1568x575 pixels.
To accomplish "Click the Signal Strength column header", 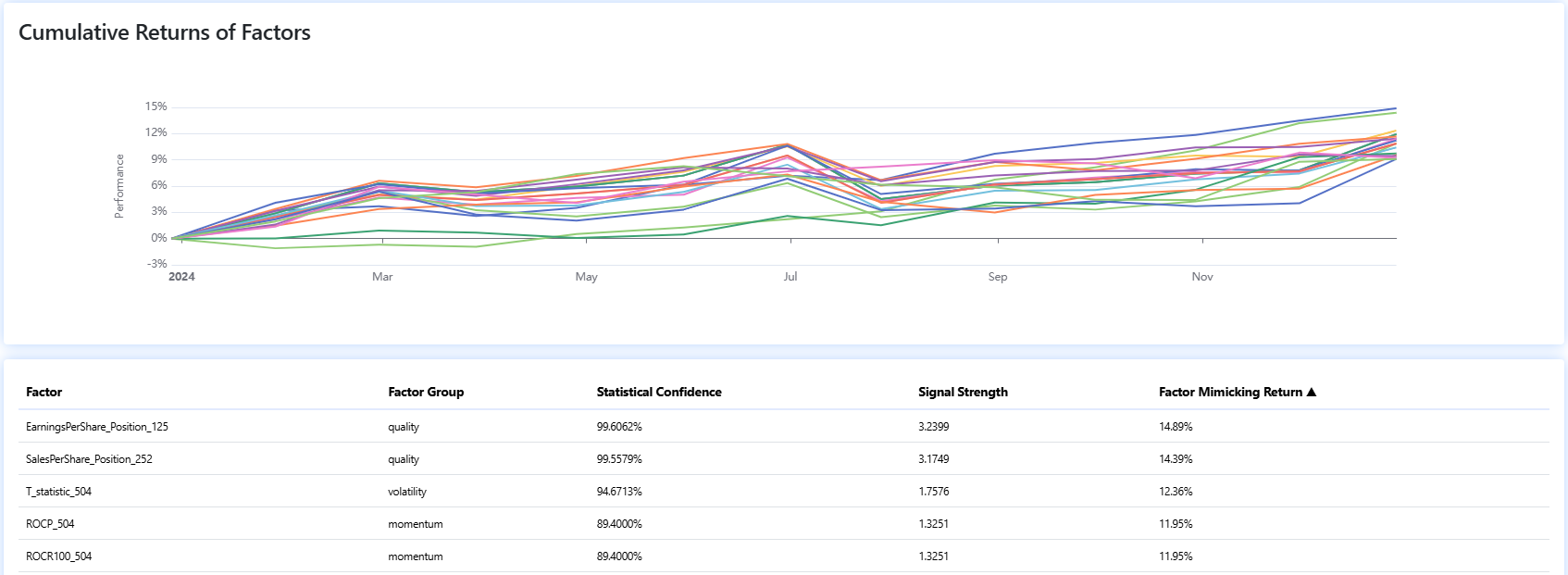I will (x=963, y=393).
